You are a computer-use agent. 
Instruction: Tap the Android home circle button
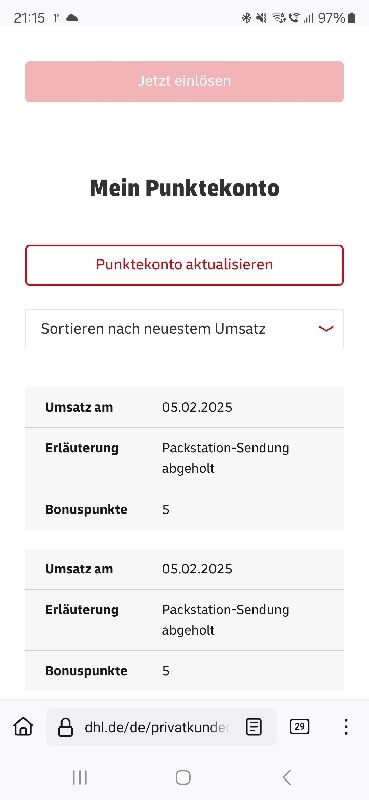tap(183, 777)
